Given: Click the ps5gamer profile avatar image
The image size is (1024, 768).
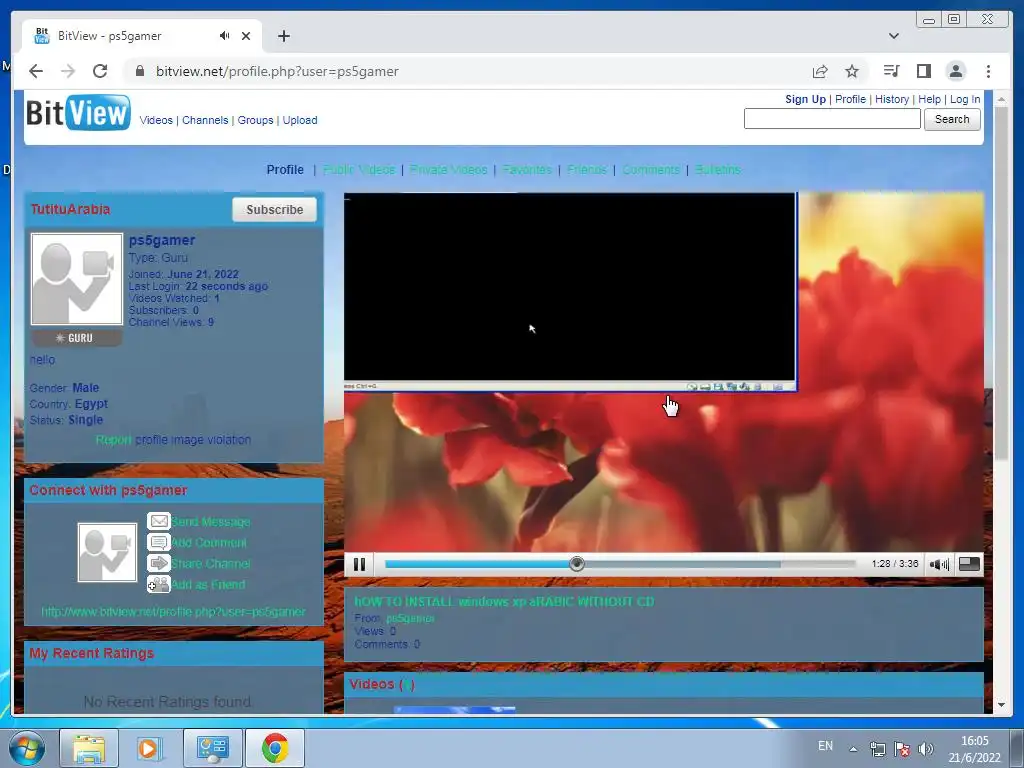Looking at the screenshot, I should 77,279.
